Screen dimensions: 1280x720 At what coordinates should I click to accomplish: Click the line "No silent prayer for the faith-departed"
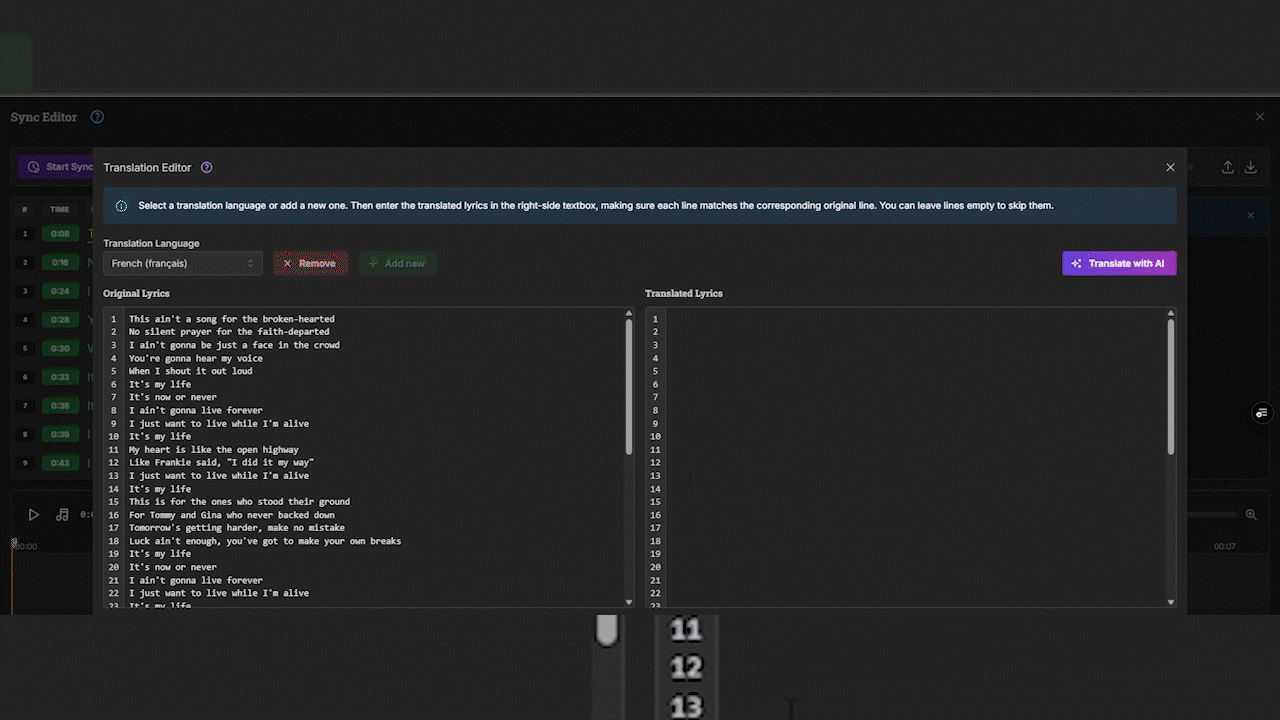[229, 332]
